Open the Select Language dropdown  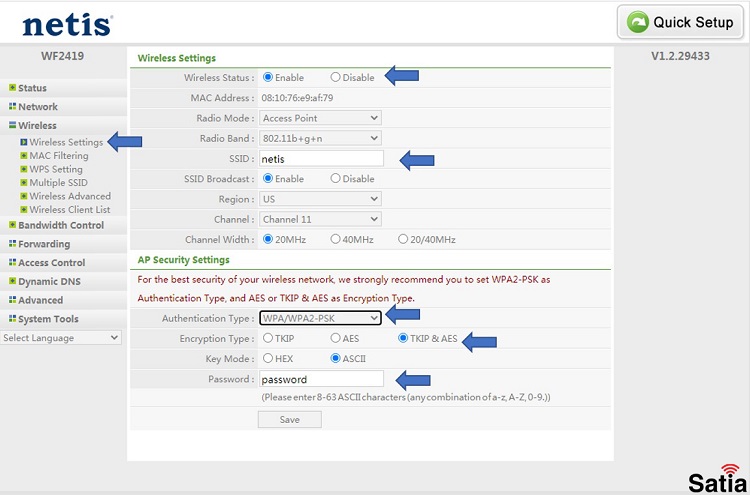coord(61,338)
